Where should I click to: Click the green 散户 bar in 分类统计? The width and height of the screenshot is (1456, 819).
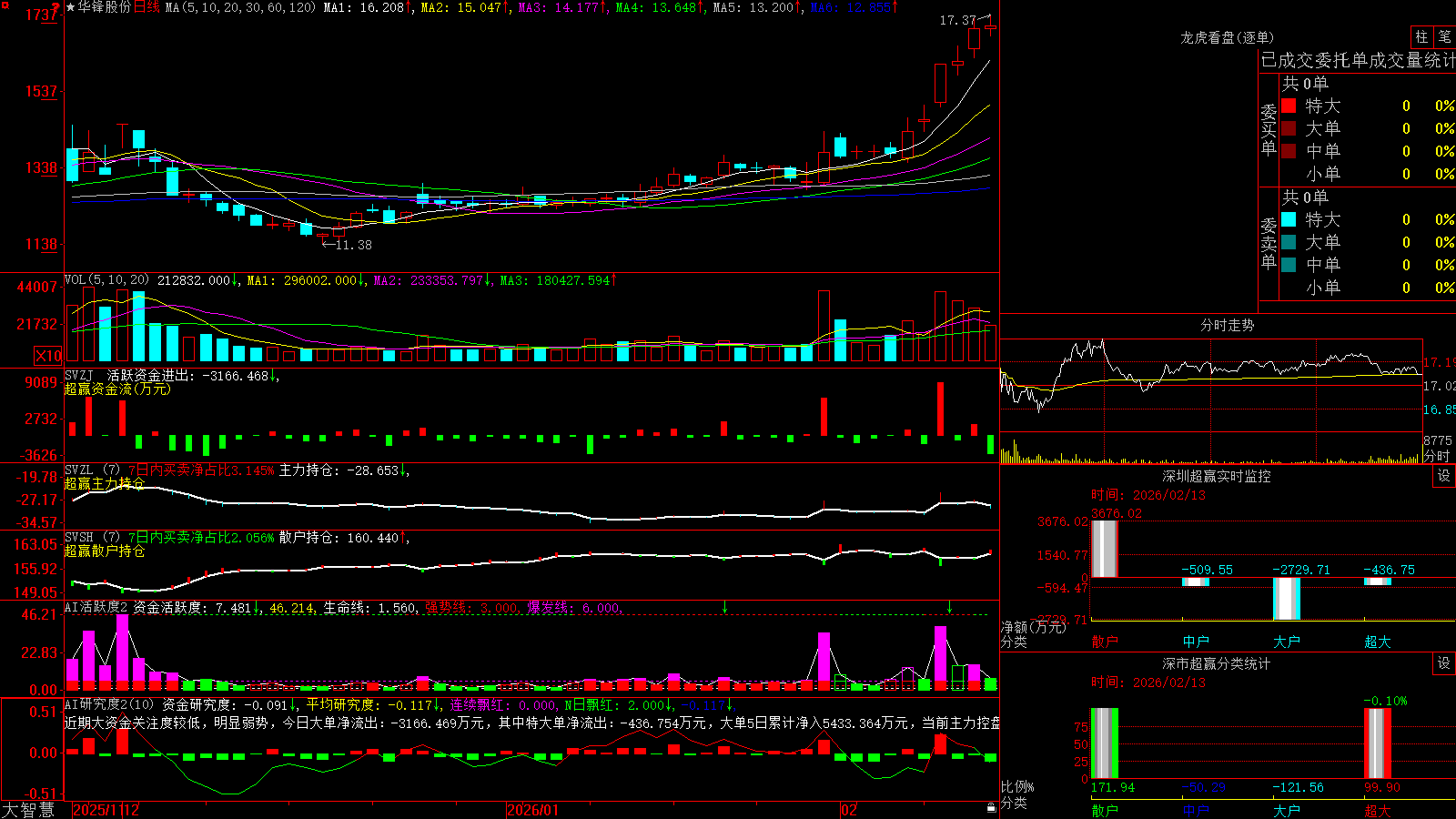[x=1105, y=743]
